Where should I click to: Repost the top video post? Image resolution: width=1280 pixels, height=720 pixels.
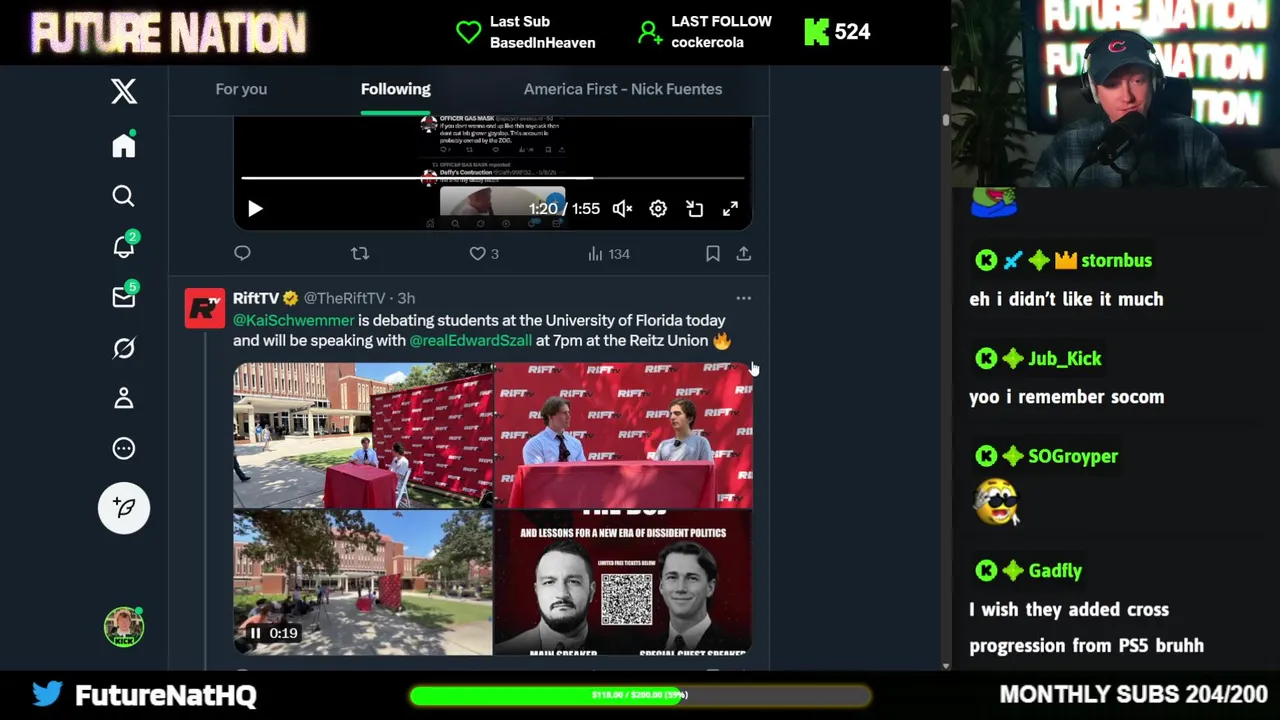[360, 253]
